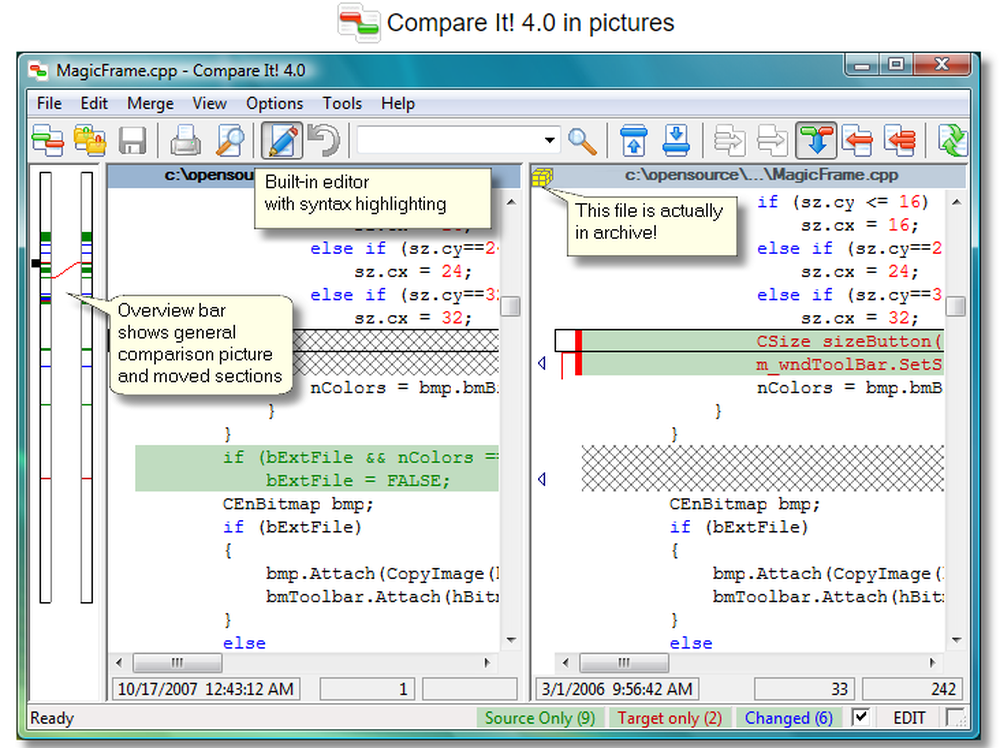1000x748 pixels.
Task: Click left pane scroll-down arrow
Action: pyautogui.click(x=511, y=640)
